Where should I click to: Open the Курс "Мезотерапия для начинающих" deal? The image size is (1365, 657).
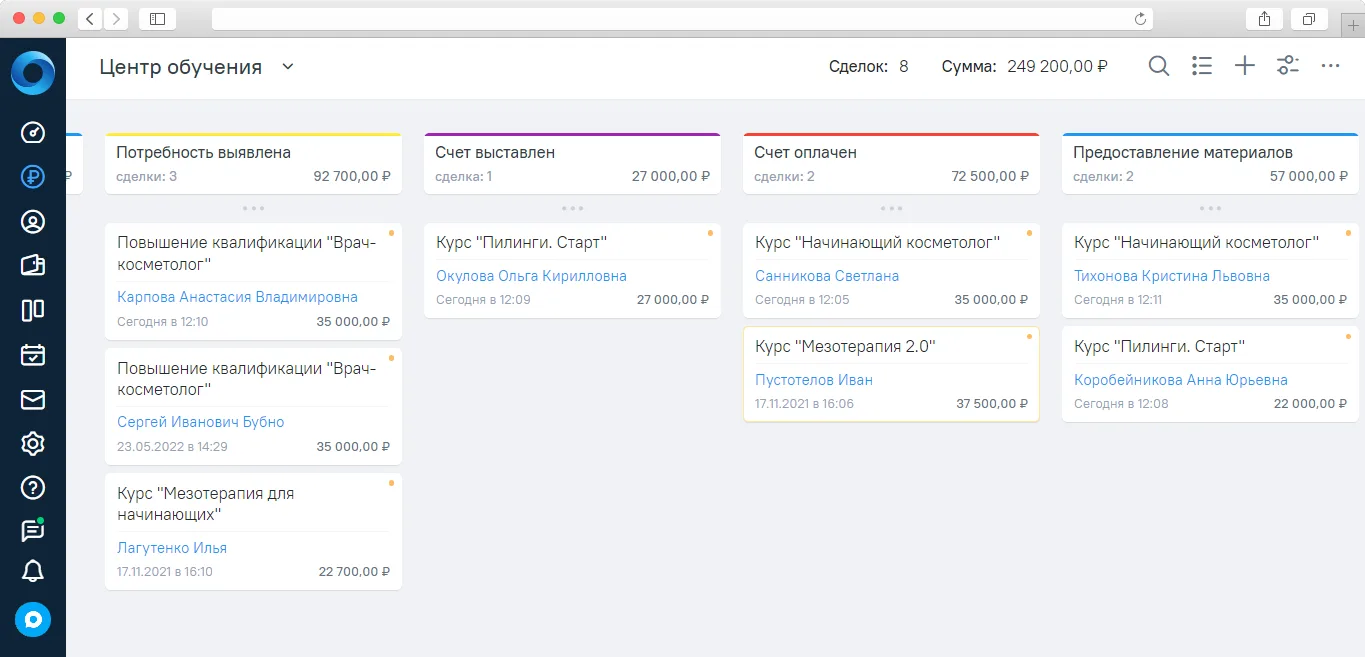(253, 531)
